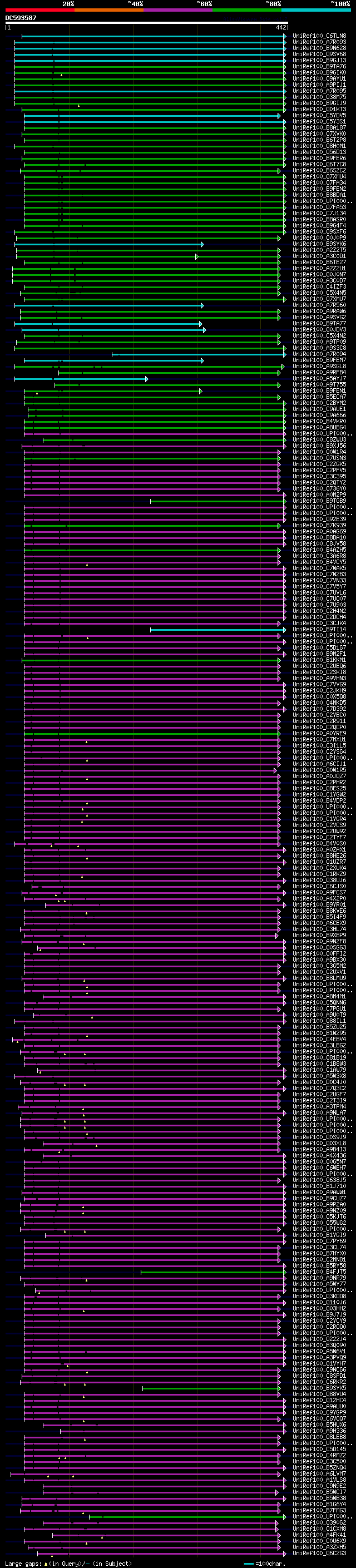Select hit label UniRef100_Q9AYU1
This screenshot has height=1568, width=356.
(x=319, y=78)
